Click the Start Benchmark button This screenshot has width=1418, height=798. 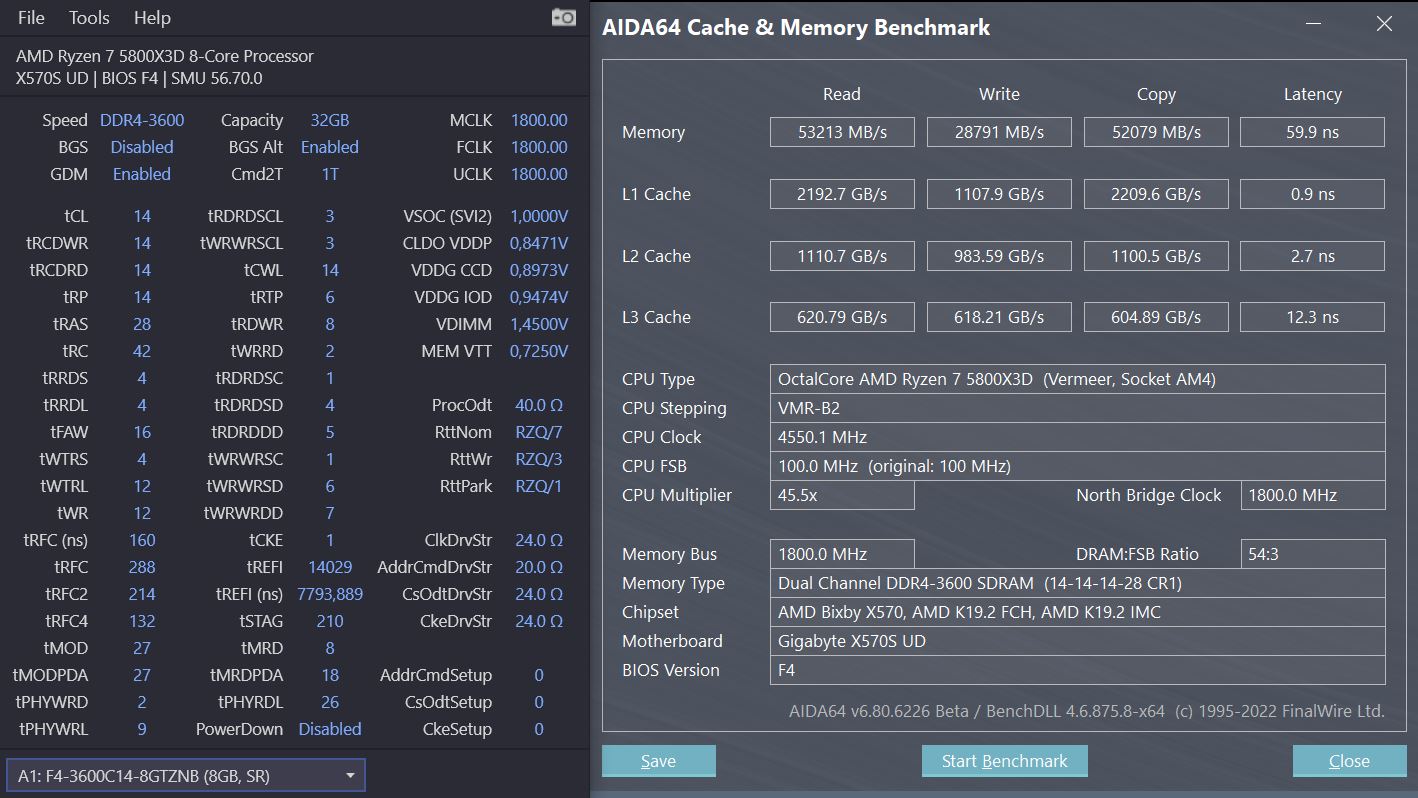click(x=1004, y=761)
